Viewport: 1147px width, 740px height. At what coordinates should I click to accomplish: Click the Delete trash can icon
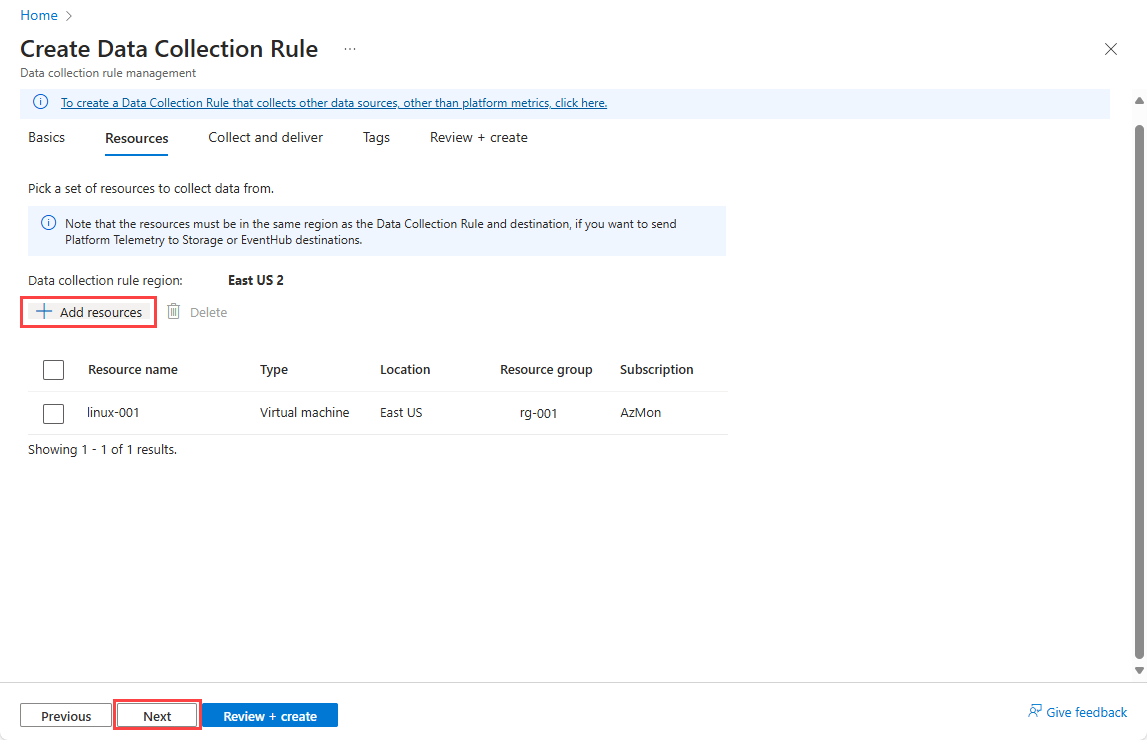click(173, 312)
